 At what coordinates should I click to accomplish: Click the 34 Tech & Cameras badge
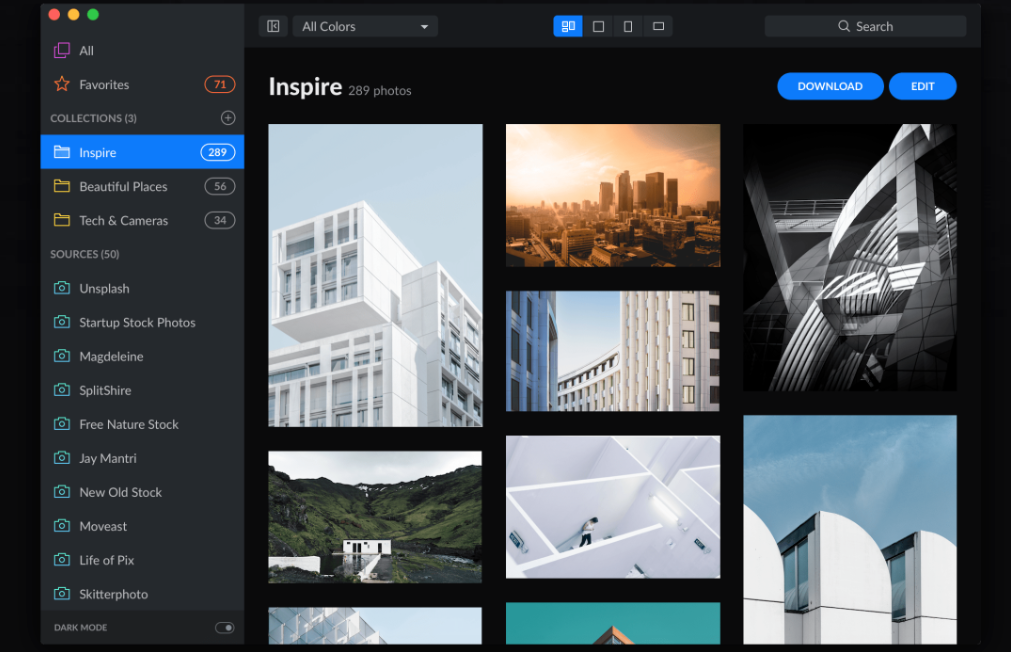click(220, 220)
